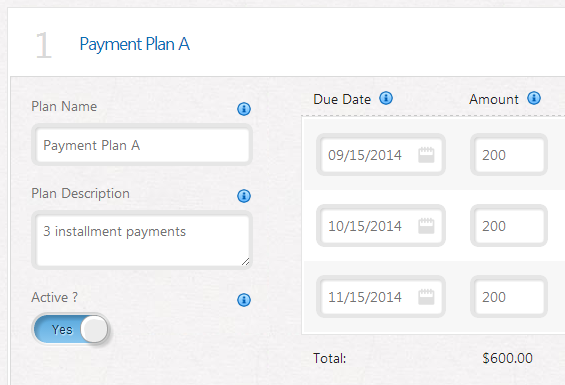Toggle the Active Yes switch
This screenshot has width=565, height=385.
coord(71,329)
